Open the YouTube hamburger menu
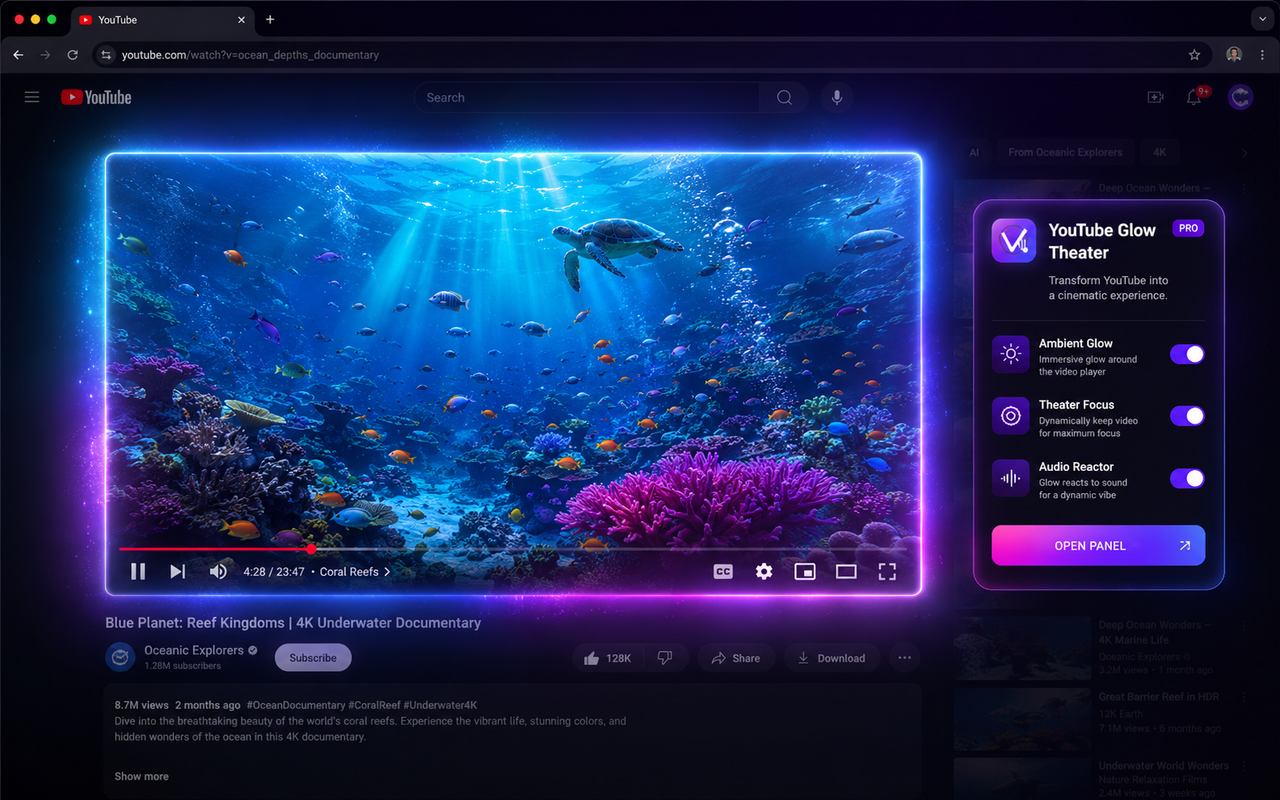 [x=32, y=97]
